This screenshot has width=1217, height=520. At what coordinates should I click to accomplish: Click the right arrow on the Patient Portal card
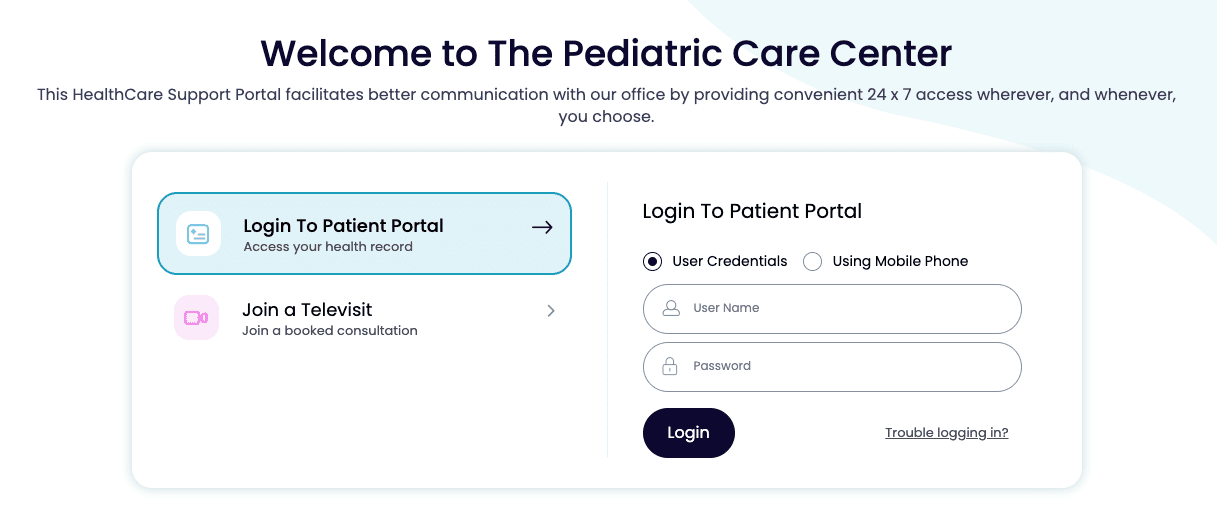point(542,228)
